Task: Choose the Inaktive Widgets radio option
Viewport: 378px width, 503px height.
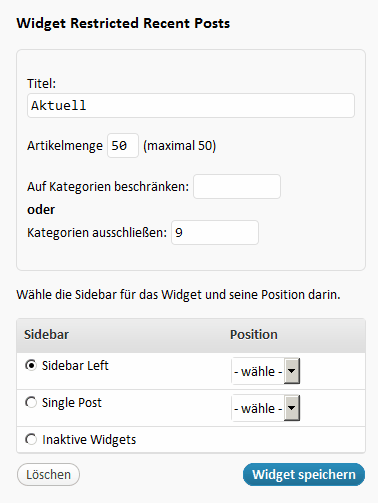Action: point(31,439)
